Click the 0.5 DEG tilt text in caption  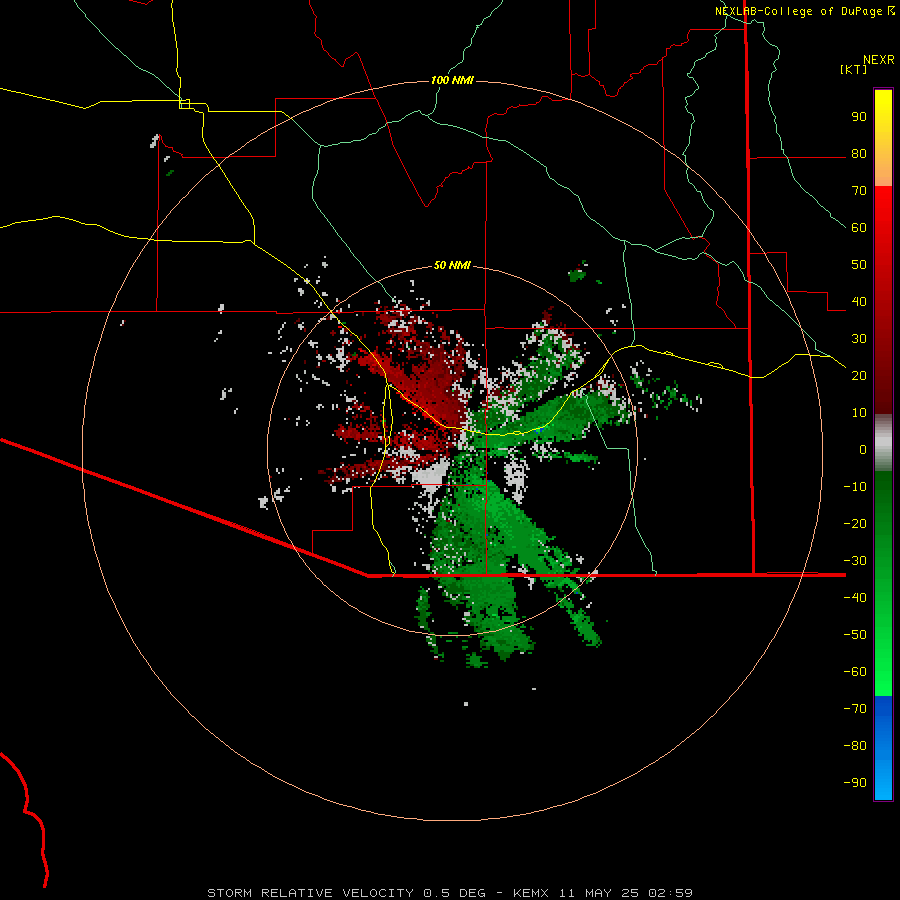click(x=455, y=893)
